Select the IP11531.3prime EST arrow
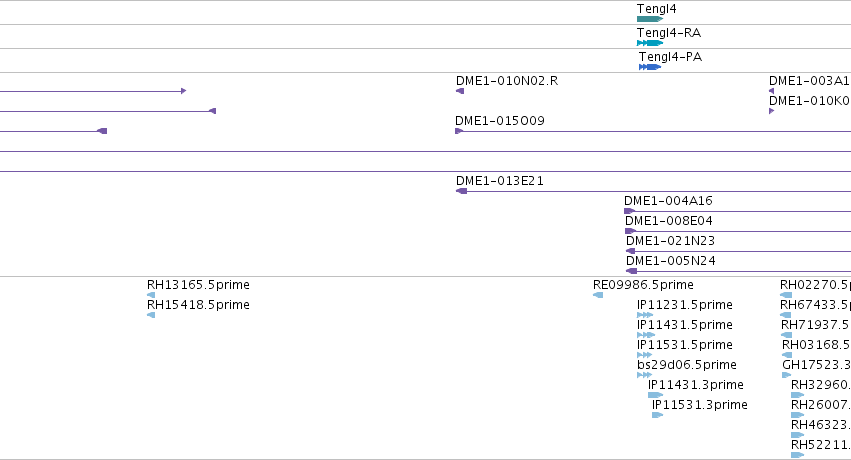This screenshot has width=851, height=460. [x=658, y=415]
